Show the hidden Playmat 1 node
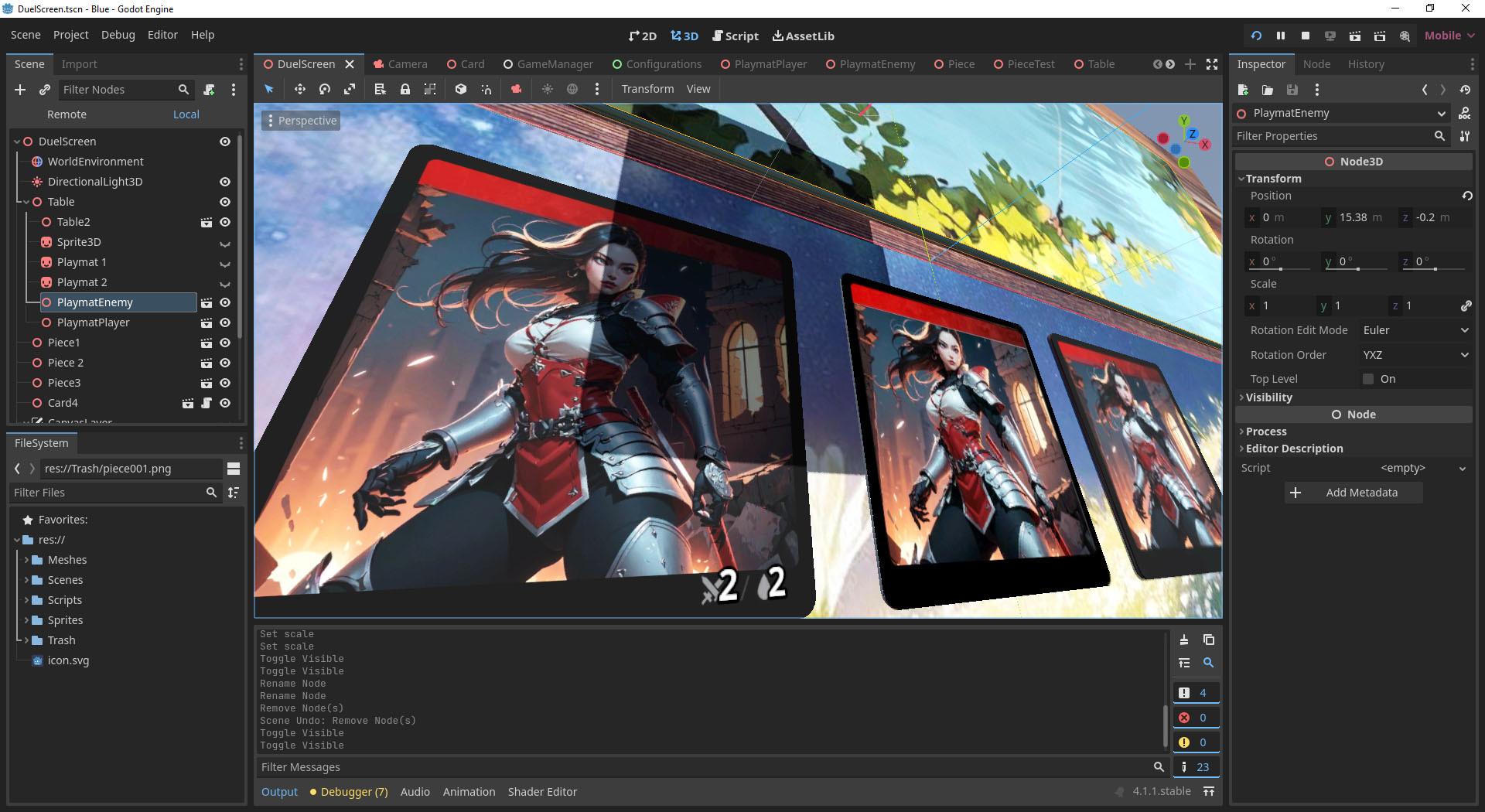Image resolution: width=1485 pixels, height=812 pixels. (225, 263)
